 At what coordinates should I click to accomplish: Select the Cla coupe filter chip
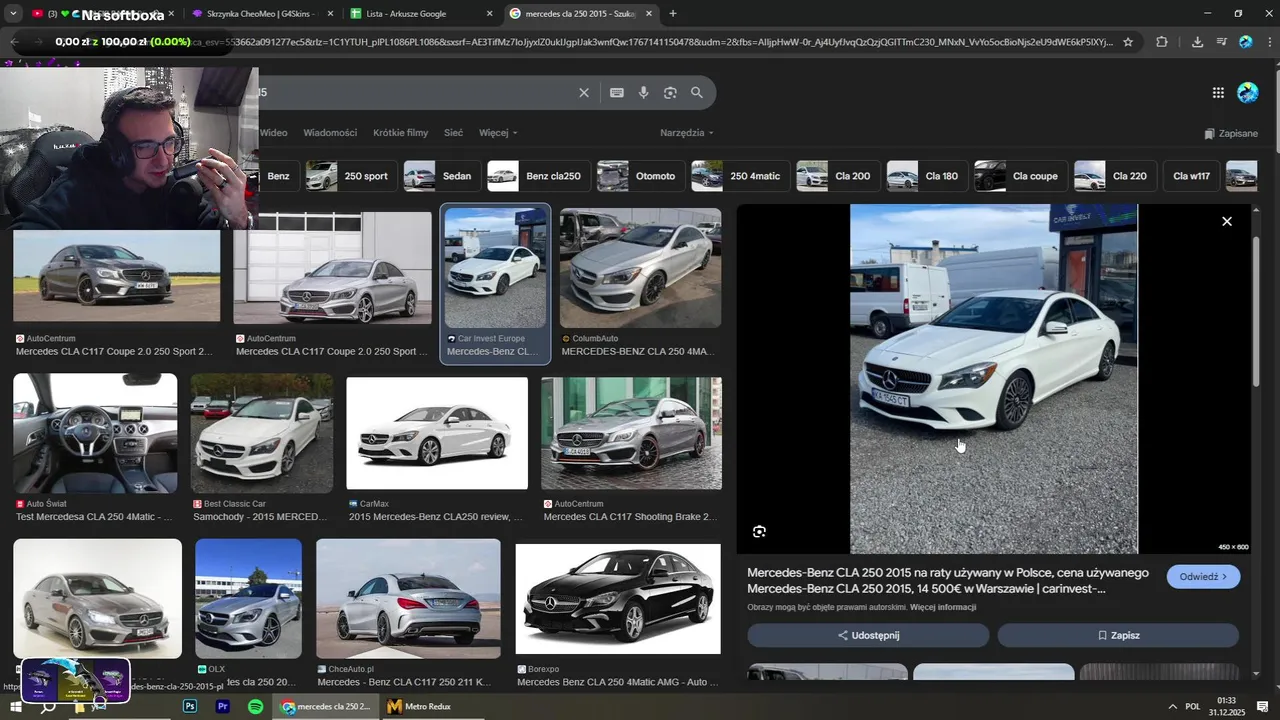pos(1022,176)
